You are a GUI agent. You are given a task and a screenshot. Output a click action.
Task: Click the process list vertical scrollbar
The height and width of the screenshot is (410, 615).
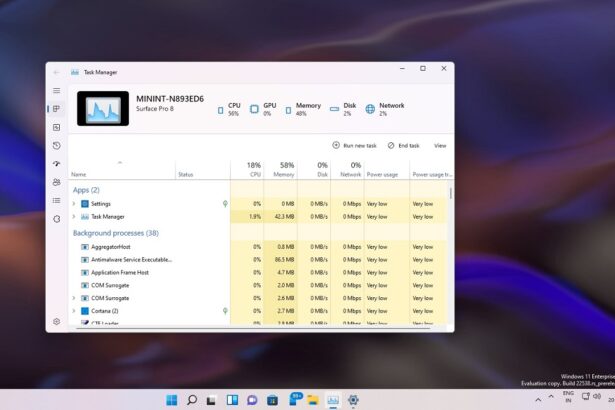pos(450,194)
